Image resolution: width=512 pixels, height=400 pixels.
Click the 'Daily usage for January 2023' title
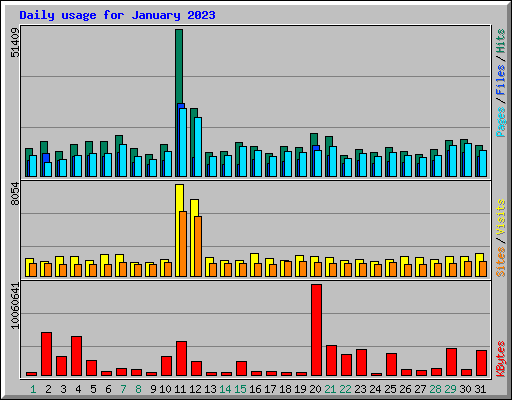pyautogui.click(x=117, y=15)
